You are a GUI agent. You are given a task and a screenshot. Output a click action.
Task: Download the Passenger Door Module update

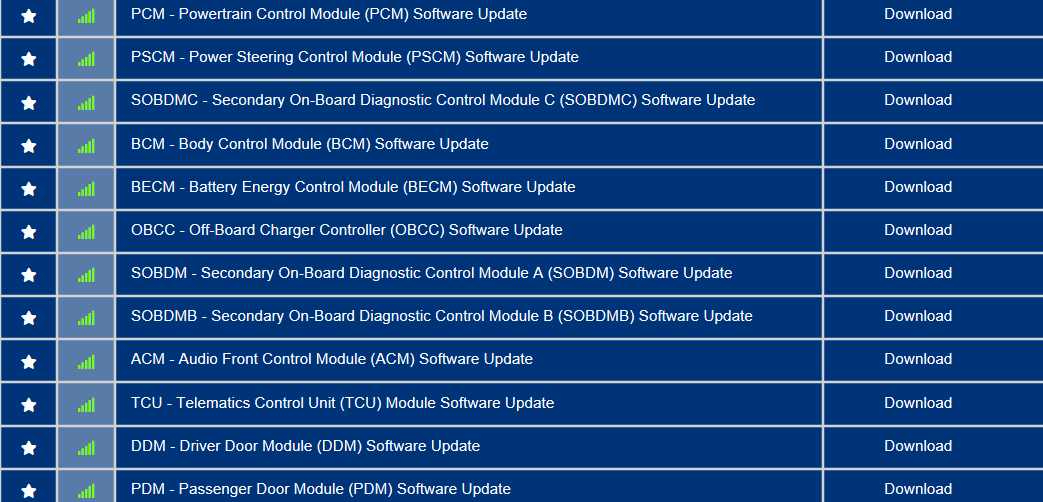[x=917, y=489]
